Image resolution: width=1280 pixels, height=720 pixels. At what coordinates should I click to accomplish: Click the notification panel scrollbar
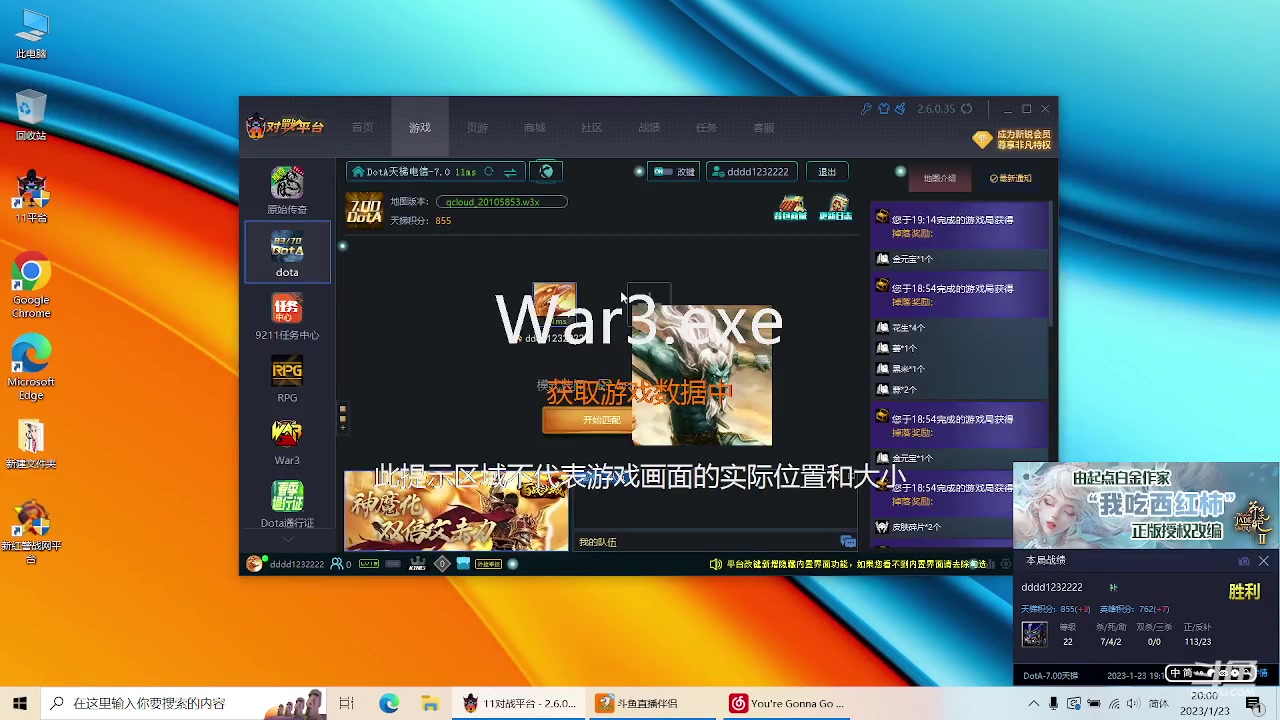[x=1051, y=262]
